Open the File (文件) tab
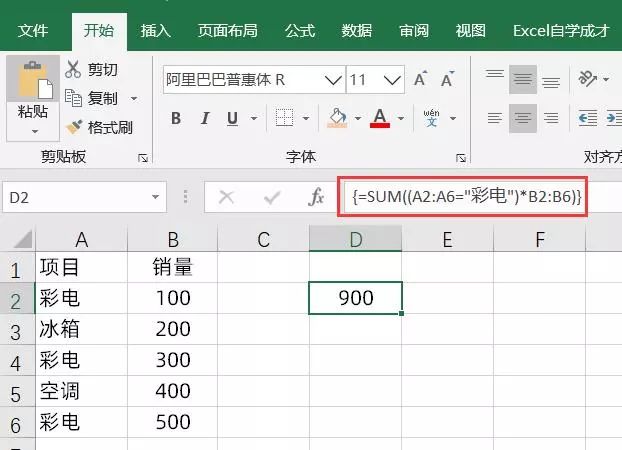Screen dimensions: 622x450 pos(33,31)
